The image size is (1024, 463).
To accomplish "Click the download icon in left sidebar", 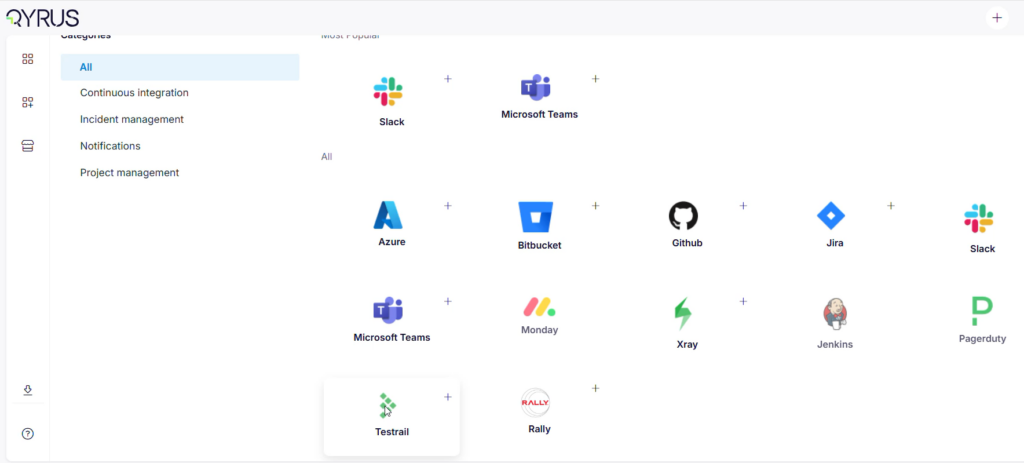I will (28, 390).
